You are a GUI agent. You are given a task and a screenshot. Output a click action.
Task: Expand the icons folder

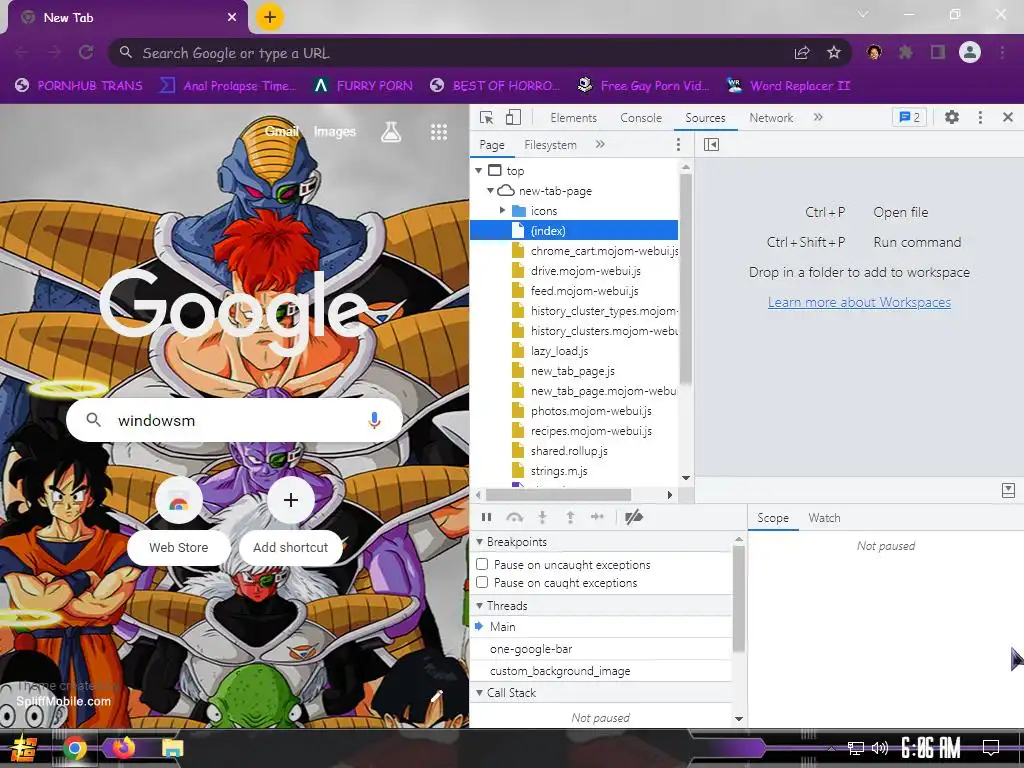[x=502, y=210]
